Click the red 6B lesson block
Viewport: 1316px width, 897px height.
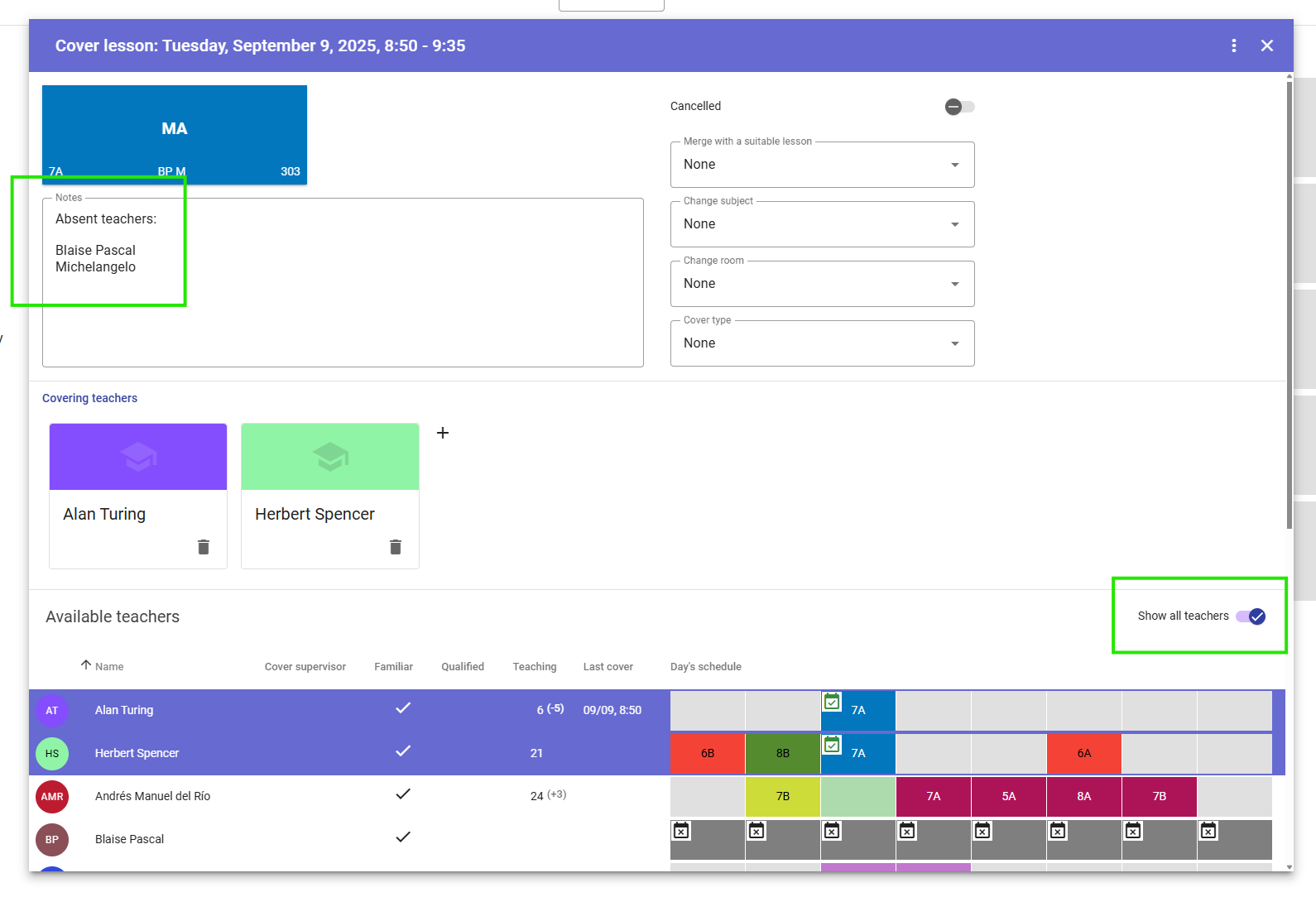pyautogui.click(x=707, y=753)
